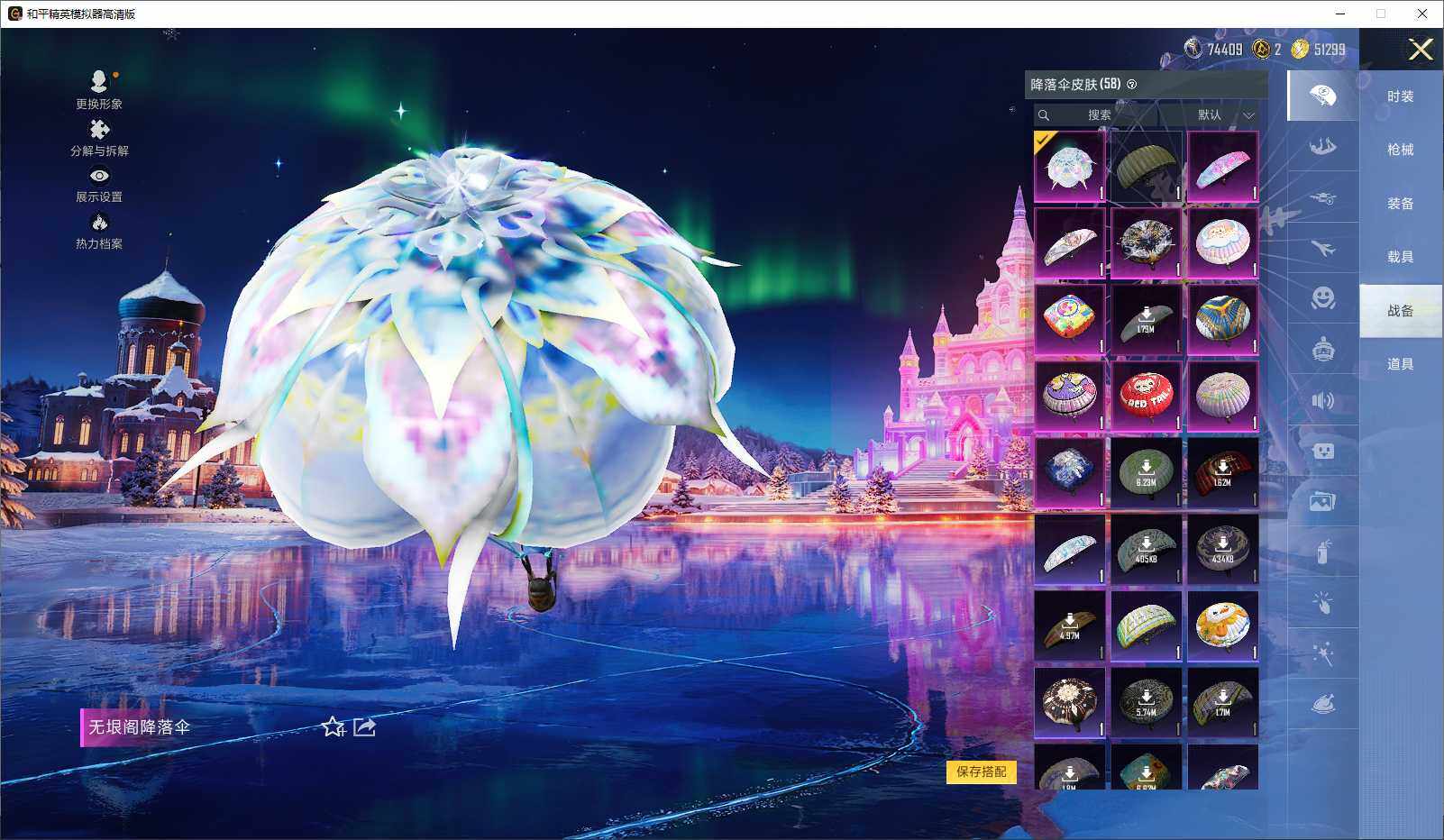
Task: Select the speaker sound category icon
Action: (1322, 400)
